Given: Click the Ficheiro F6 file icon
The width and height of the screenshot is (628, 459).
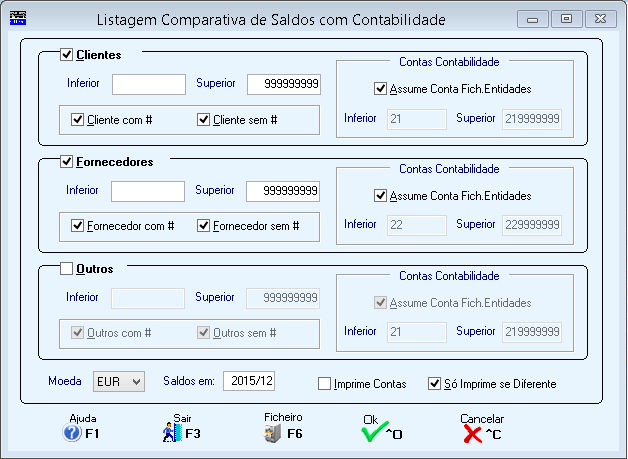Looking at the screenshot, I should tap(272, 433).
